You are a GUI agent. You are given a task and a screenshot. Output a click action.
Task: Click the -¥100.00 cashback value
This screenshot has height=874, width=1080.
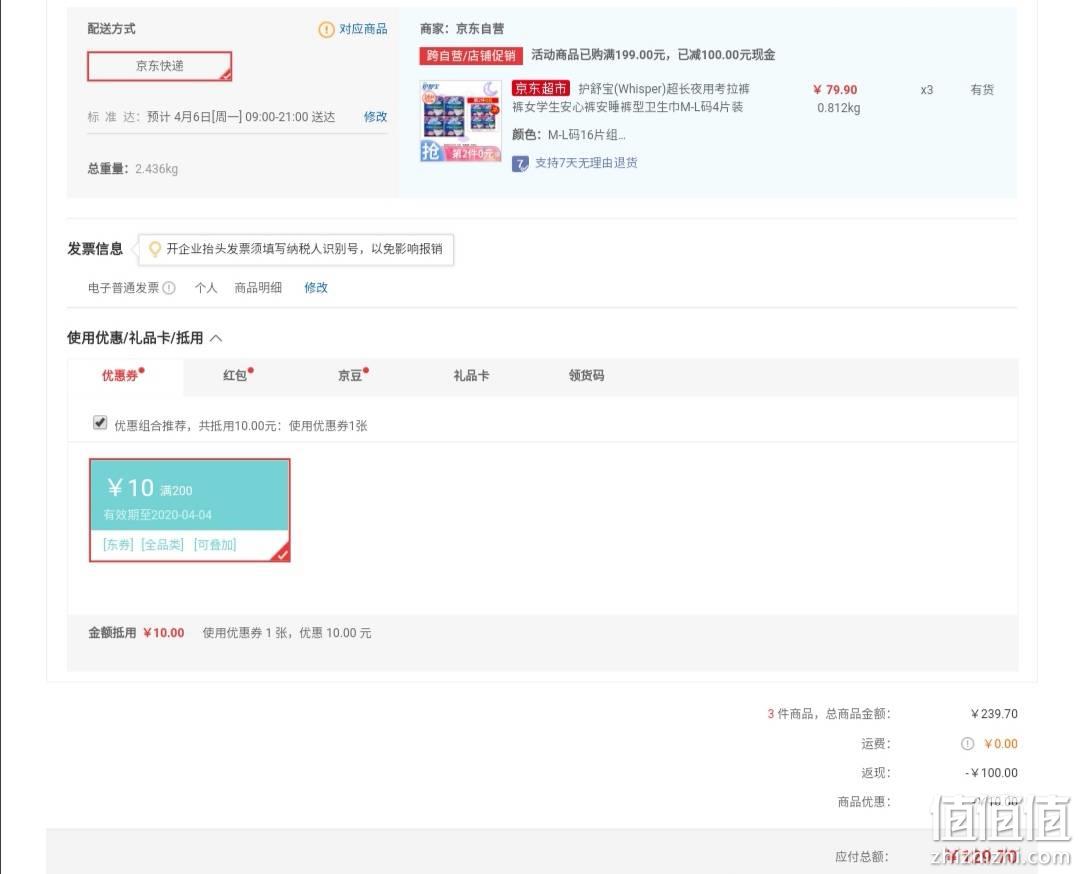point(991,773)
